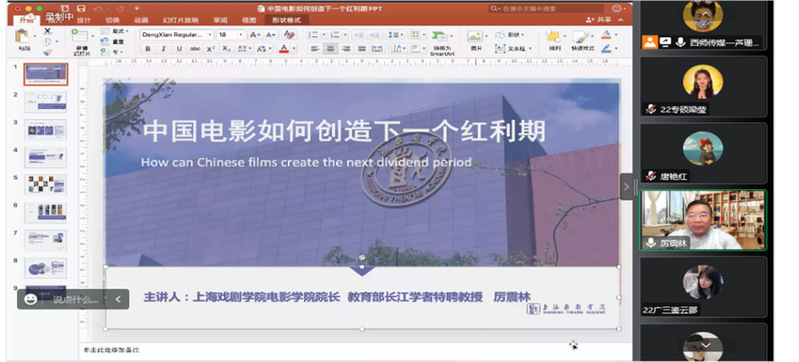The height and width of the screenshot is (362, 799).
Task: Click the Convert to SmartArt icon
Action: click(439, 36)
